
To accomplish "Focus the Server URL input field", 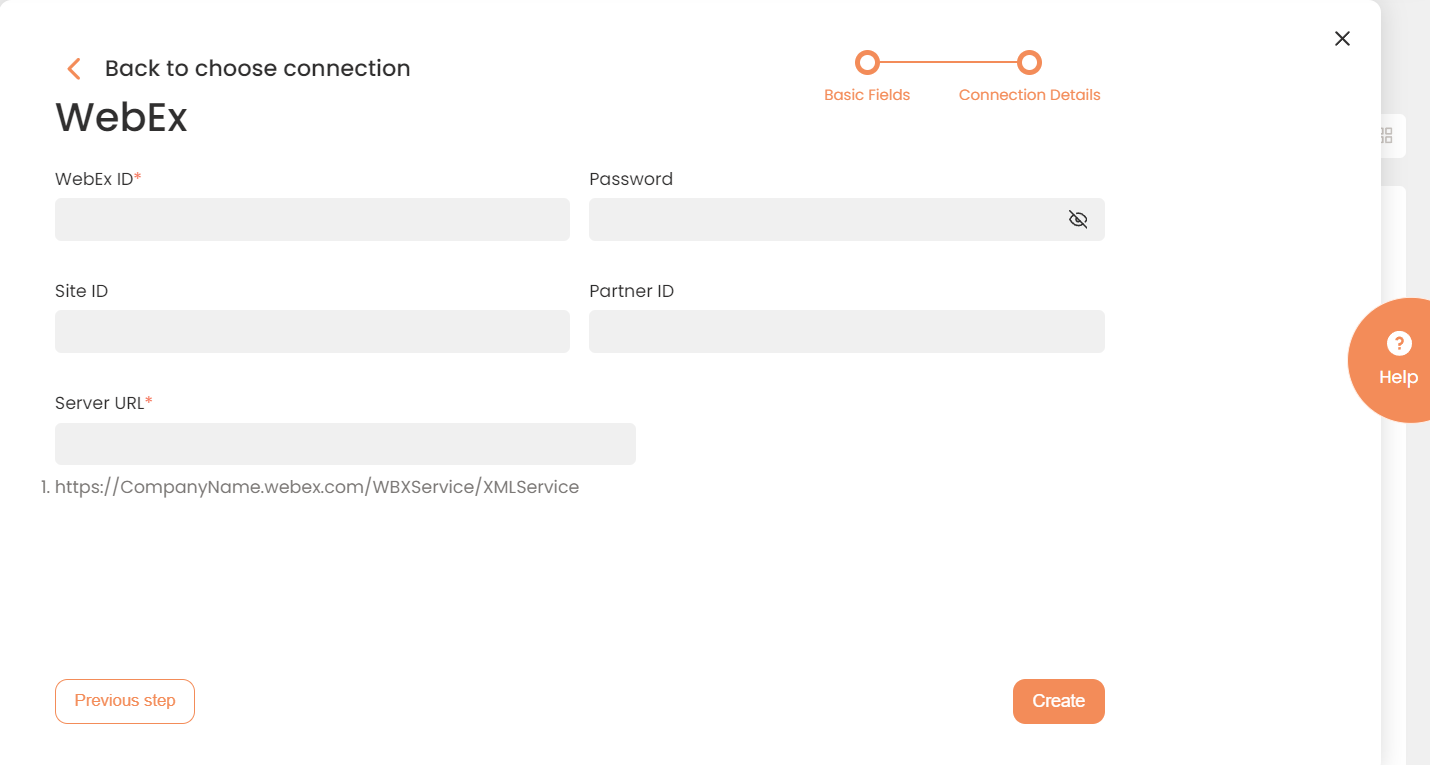I will 345,444.
